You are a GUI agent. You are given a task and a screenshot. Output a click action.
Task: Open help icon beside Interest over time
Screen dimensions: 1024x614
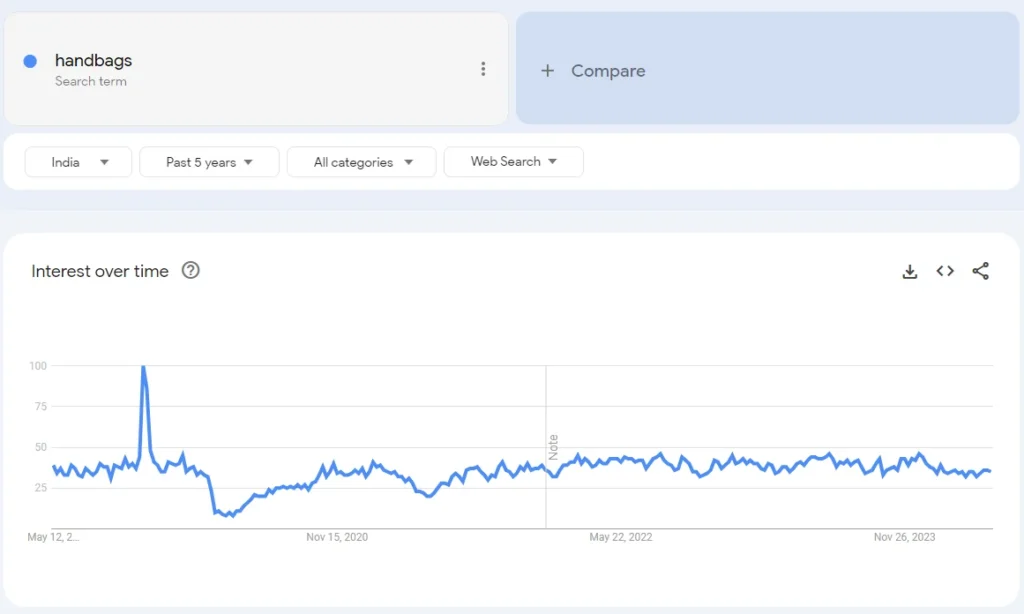[x=191, y=270]
